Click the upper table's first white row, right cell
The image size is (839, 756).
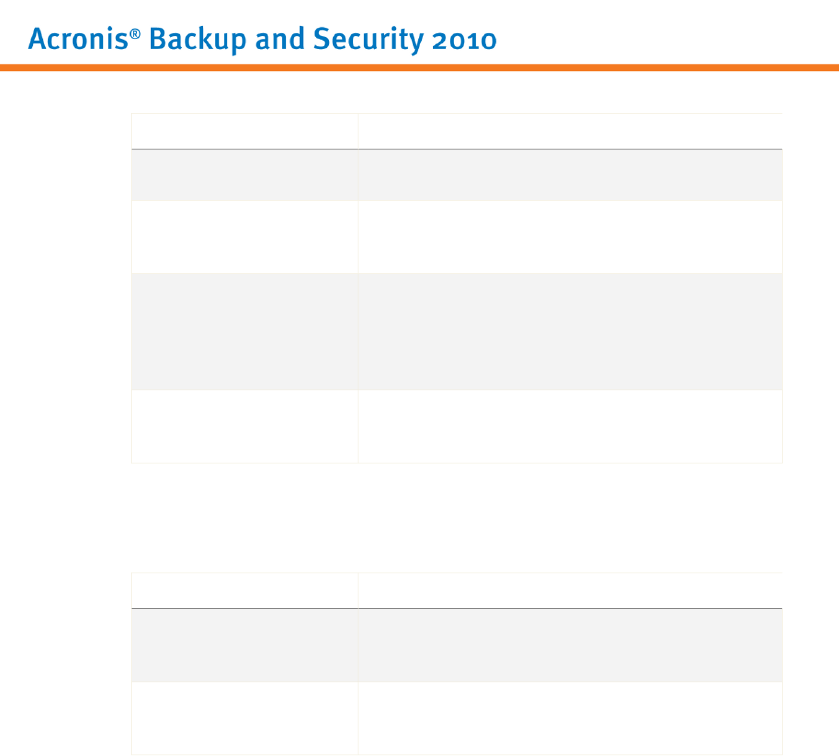[x=569, y=237]
